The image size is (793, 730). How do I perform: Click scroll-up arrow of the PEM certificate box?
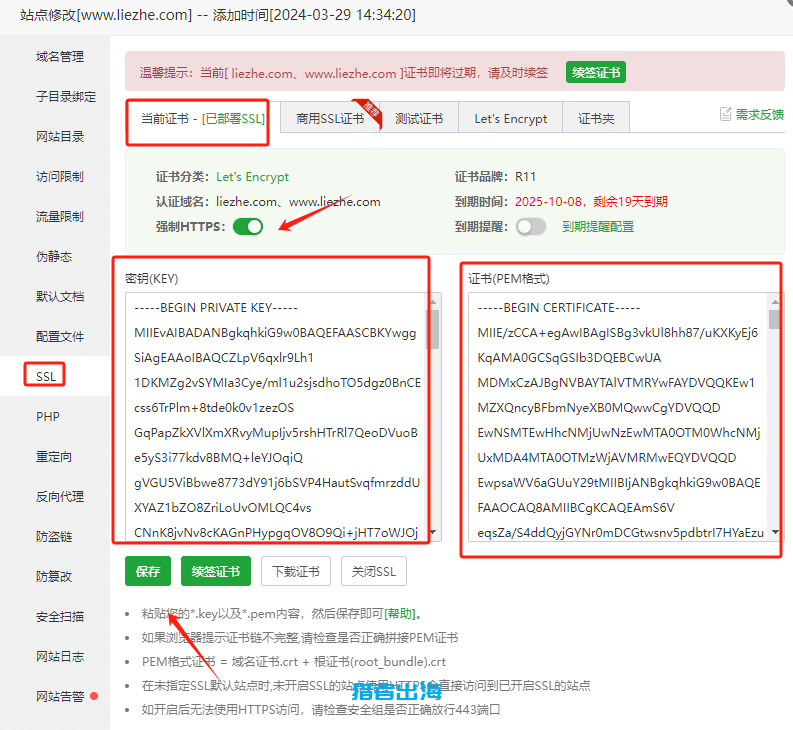[x=775, y=302]
